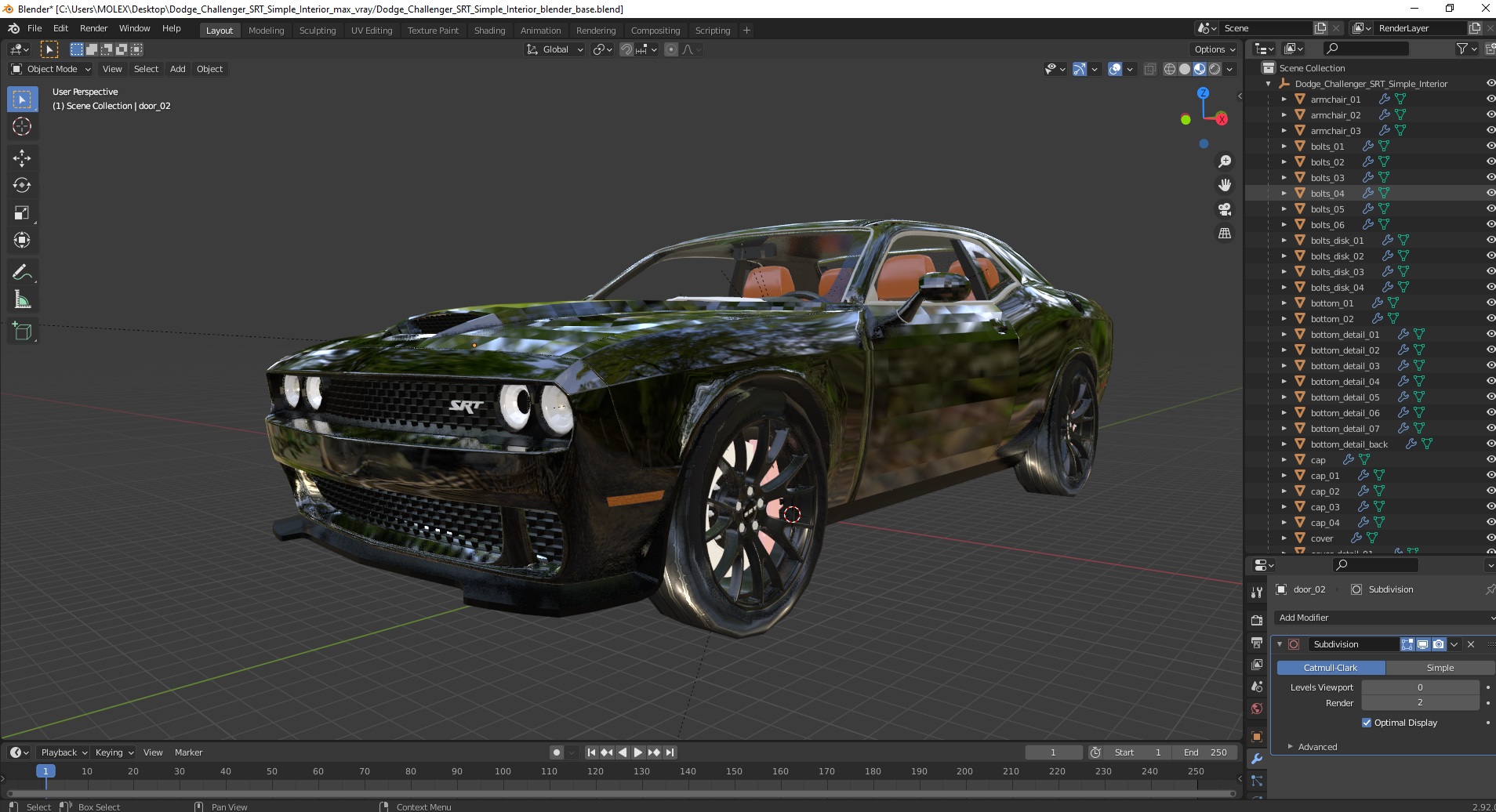Open the Playback dropdown in timeline

point(64,752)
